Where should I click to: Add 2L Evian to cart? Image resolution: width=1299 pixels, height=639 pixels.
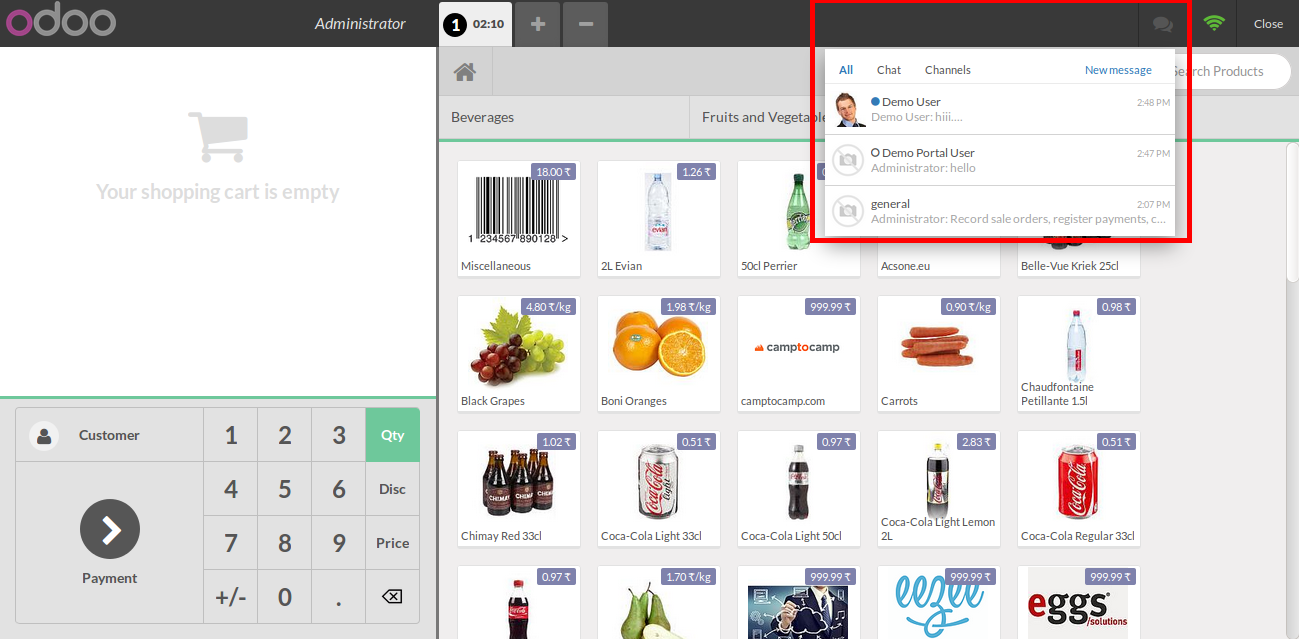pos(658,218)
